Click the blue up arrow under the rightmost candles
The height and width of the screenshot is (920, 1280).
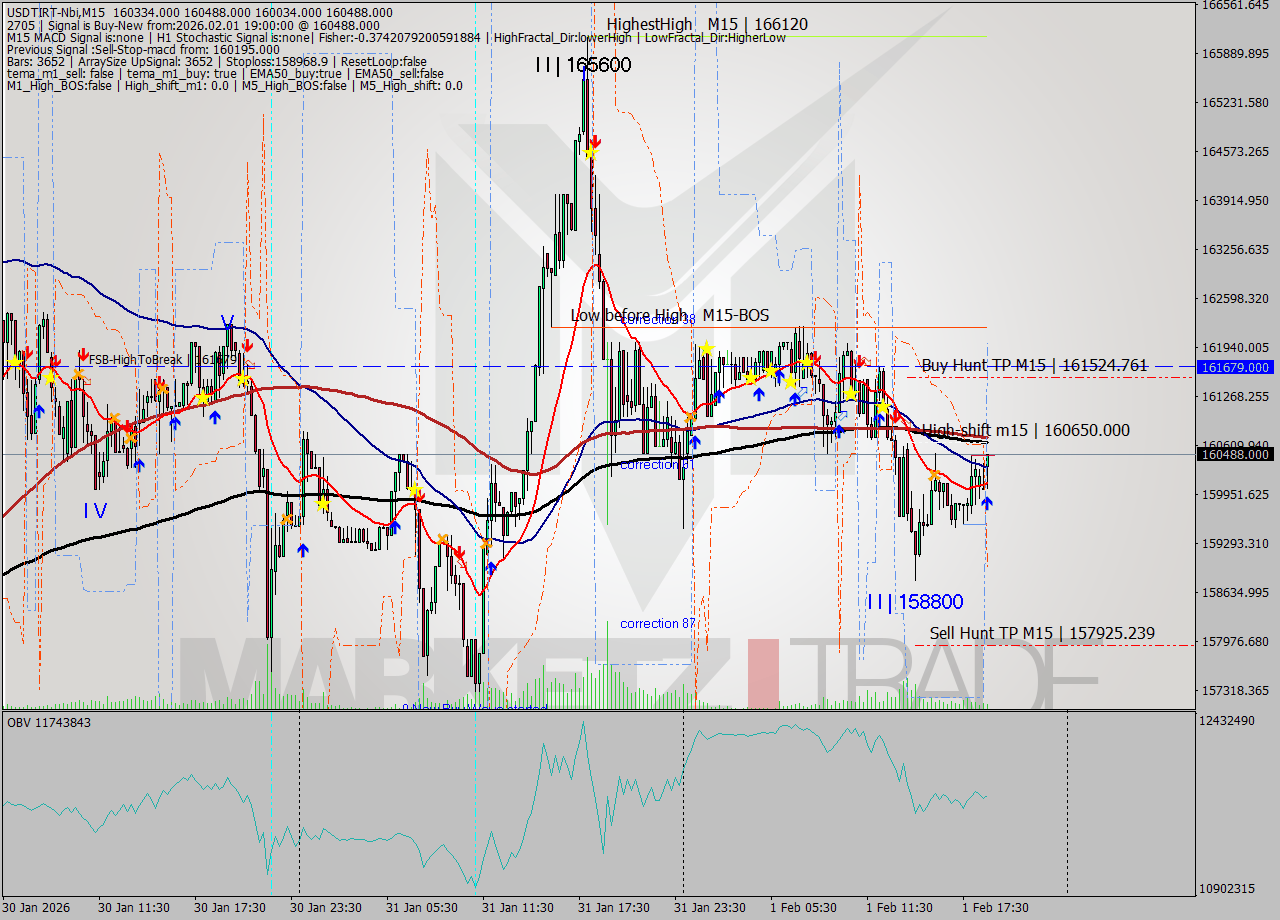click(986, 503)
